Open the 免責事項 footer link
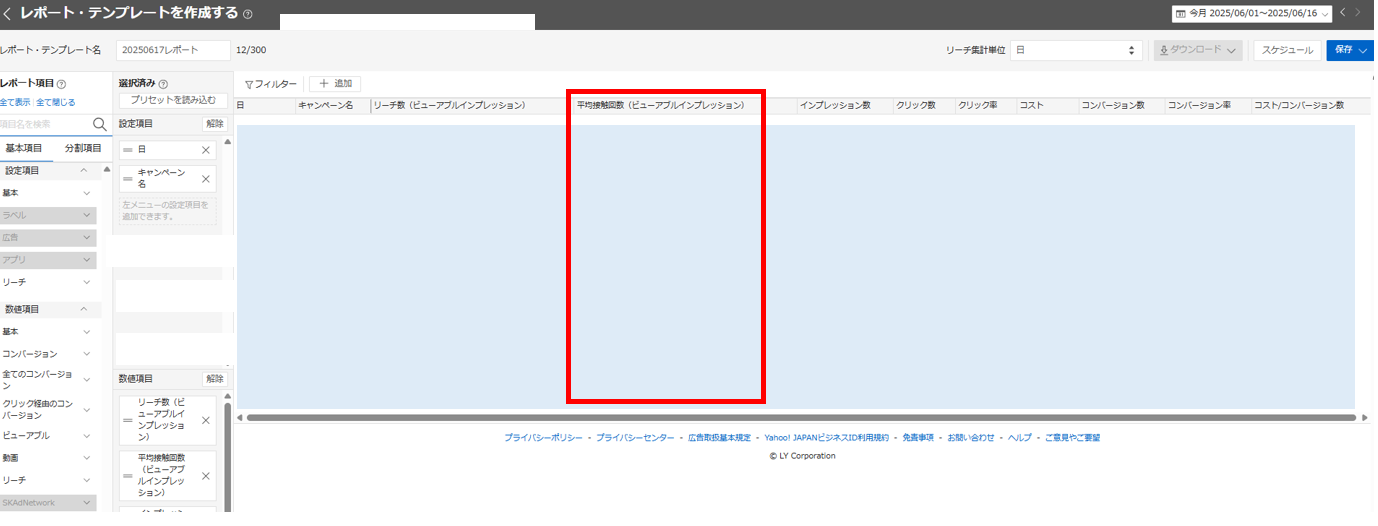 (x=918, y=438)
